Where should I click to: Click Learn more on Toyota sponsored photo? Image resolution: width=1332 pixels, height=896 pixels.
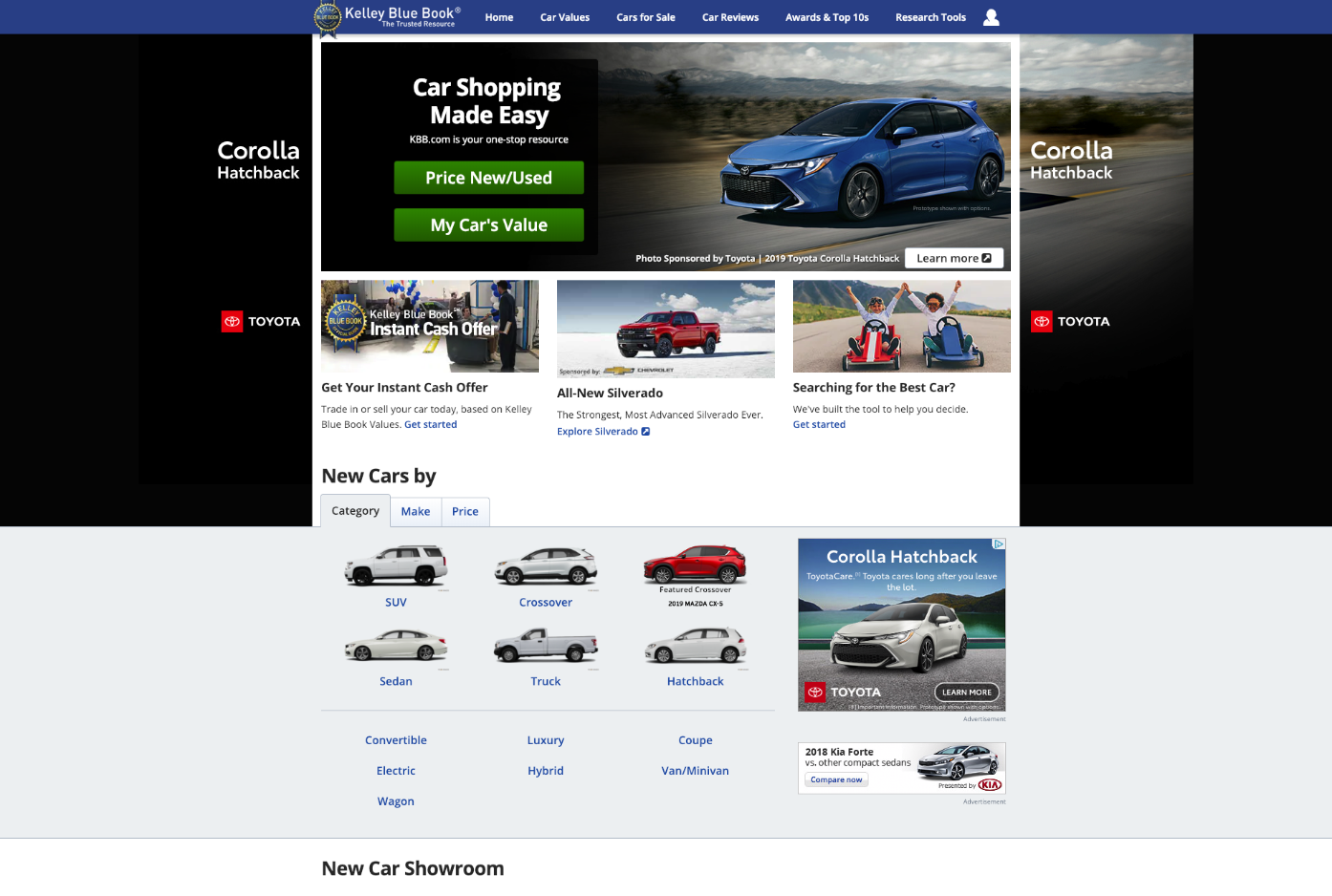pyautogui.click(x=954, y=258)
